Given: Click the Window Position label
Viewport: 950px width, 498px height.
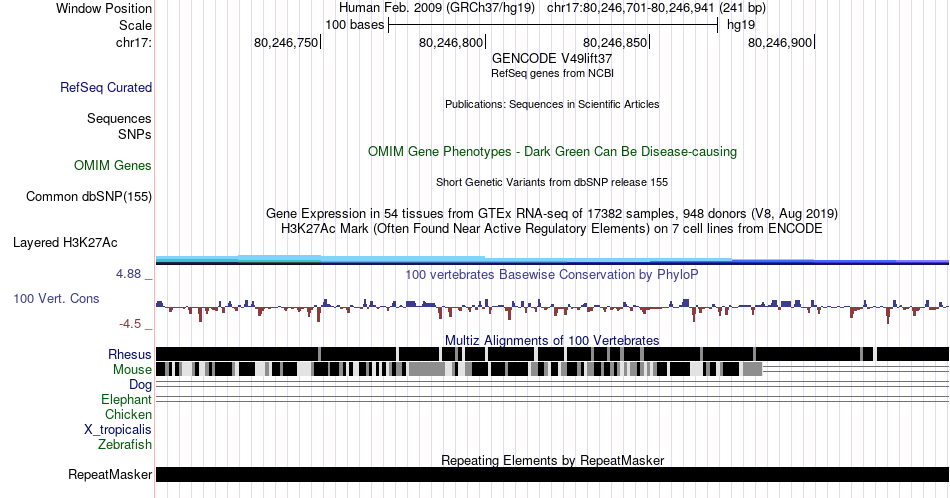Looking at the screenshot, I should coord(104,8).
